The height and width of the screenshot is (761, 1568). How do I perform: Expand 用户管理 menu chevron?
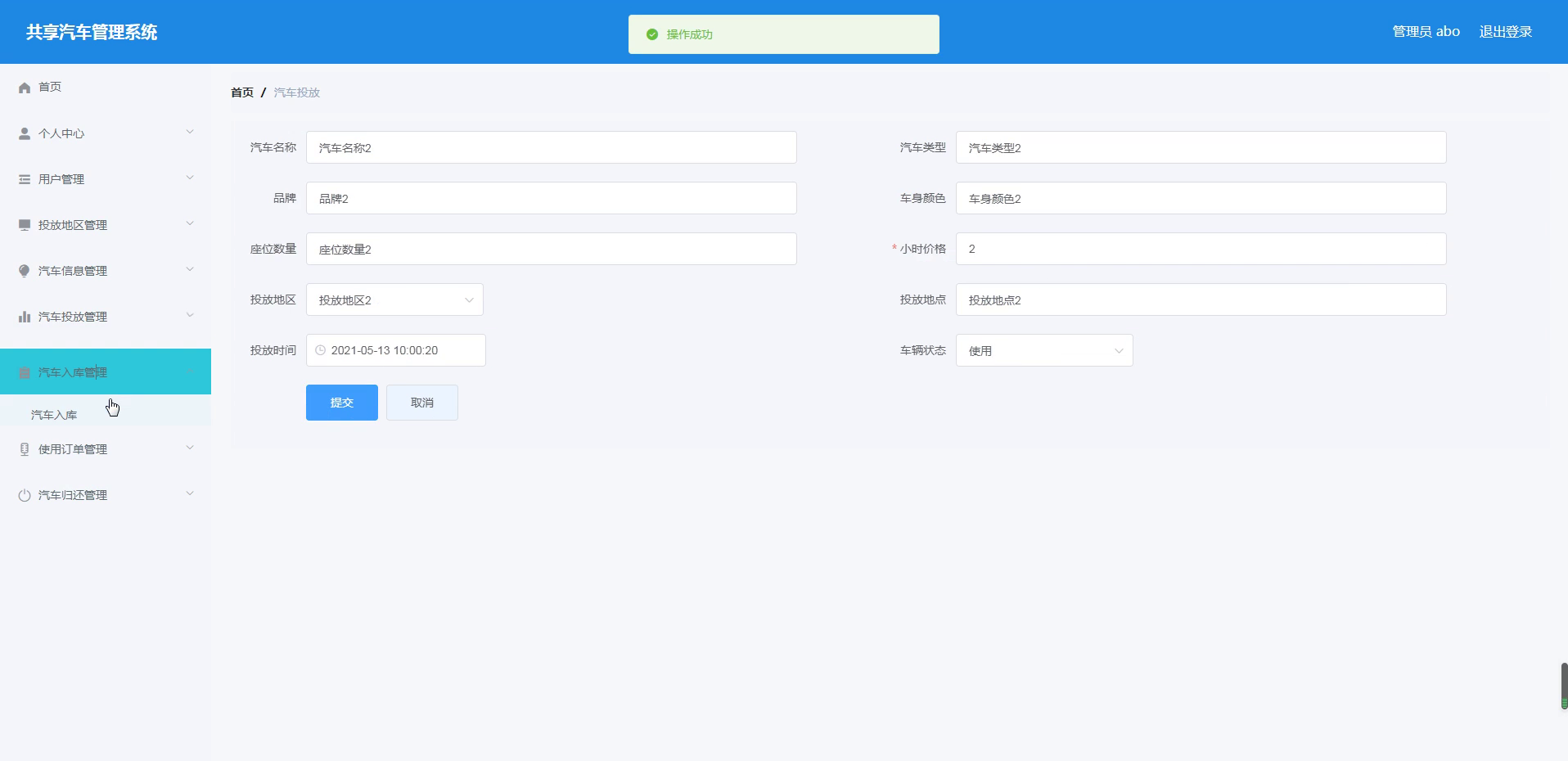190,178
